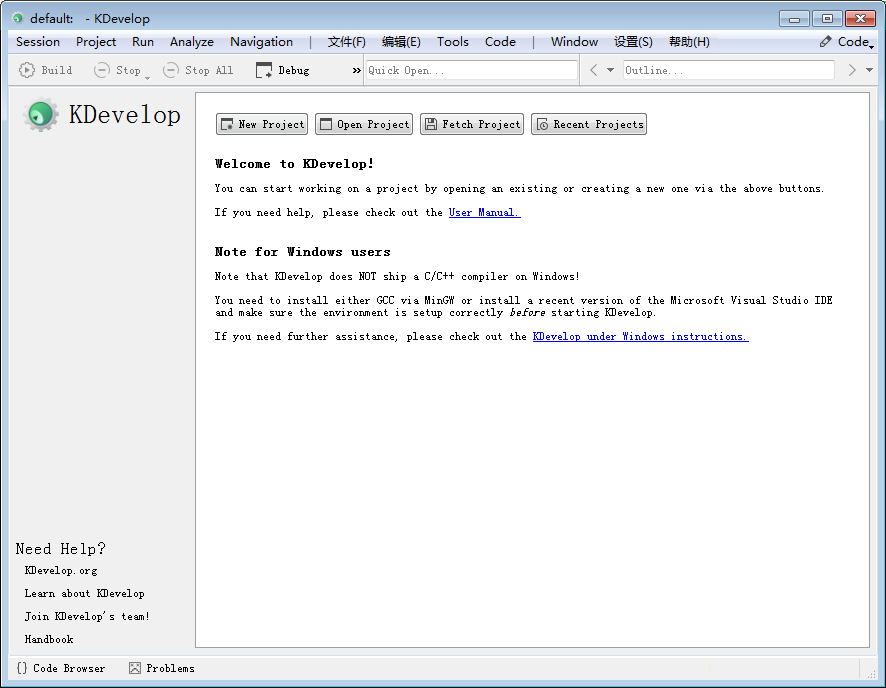
Task: Go forward in navigation history
Action: point(852,70)
